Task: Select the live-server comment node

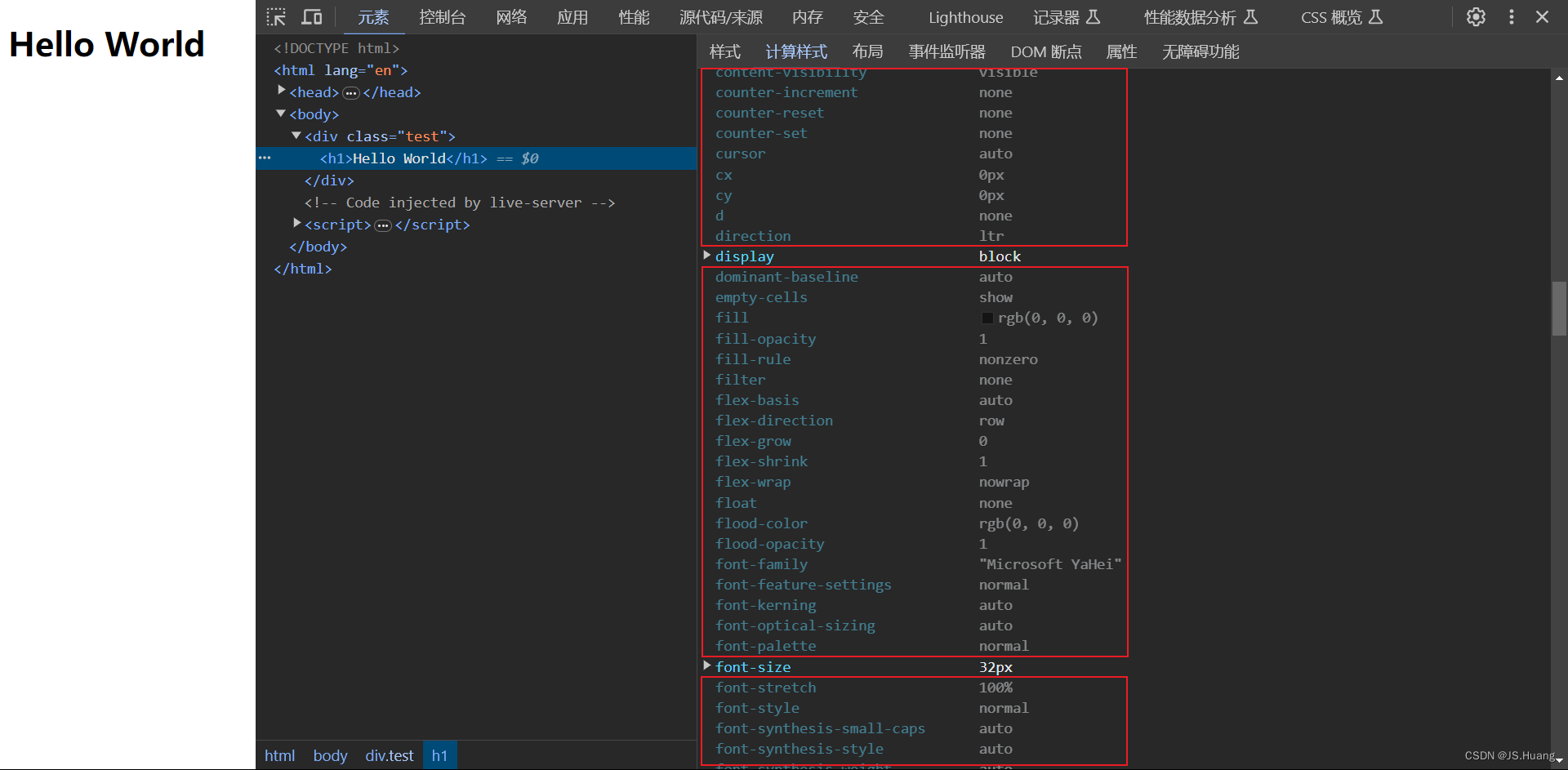Action: 460,203
